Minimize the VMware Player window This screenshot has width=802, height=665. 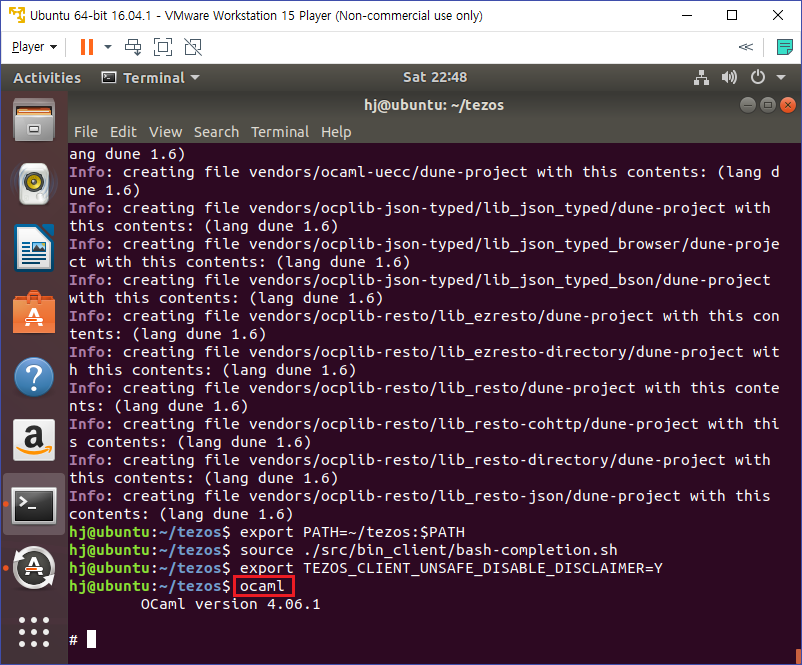click(x=687, y=15)
